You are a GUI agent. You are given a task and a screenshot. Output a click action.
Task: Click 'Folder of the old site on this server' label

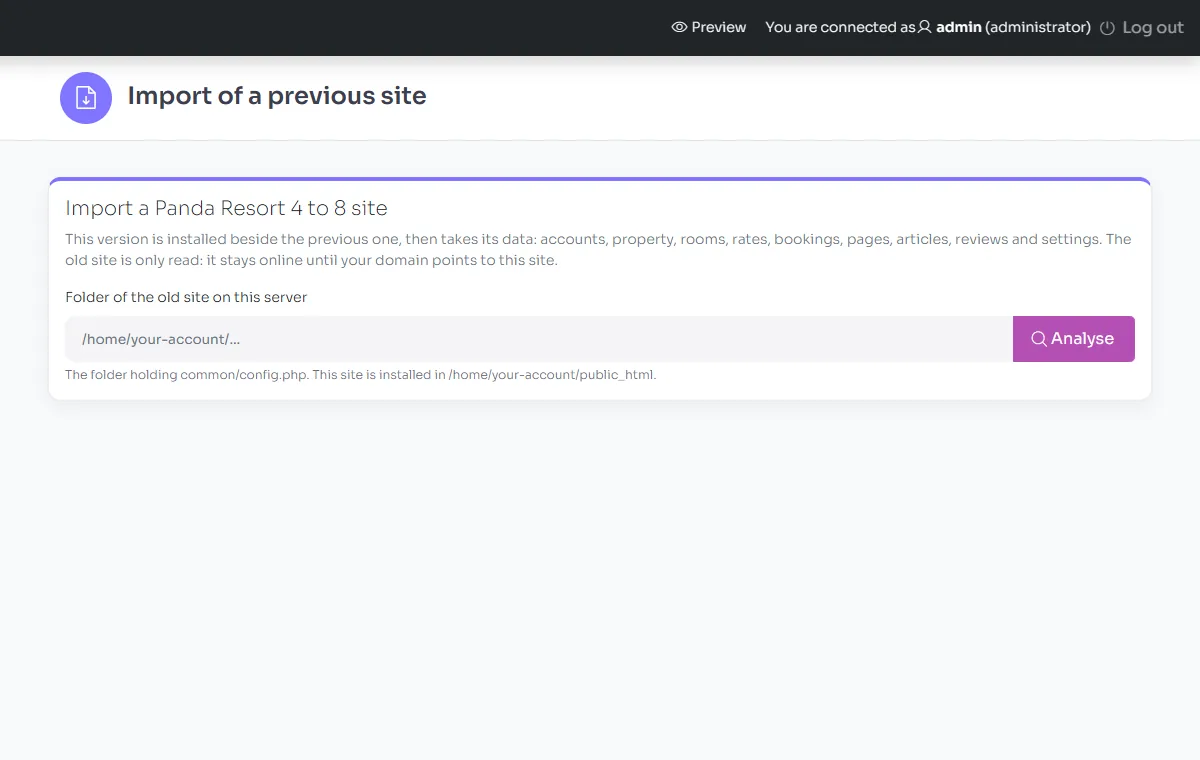186,297
